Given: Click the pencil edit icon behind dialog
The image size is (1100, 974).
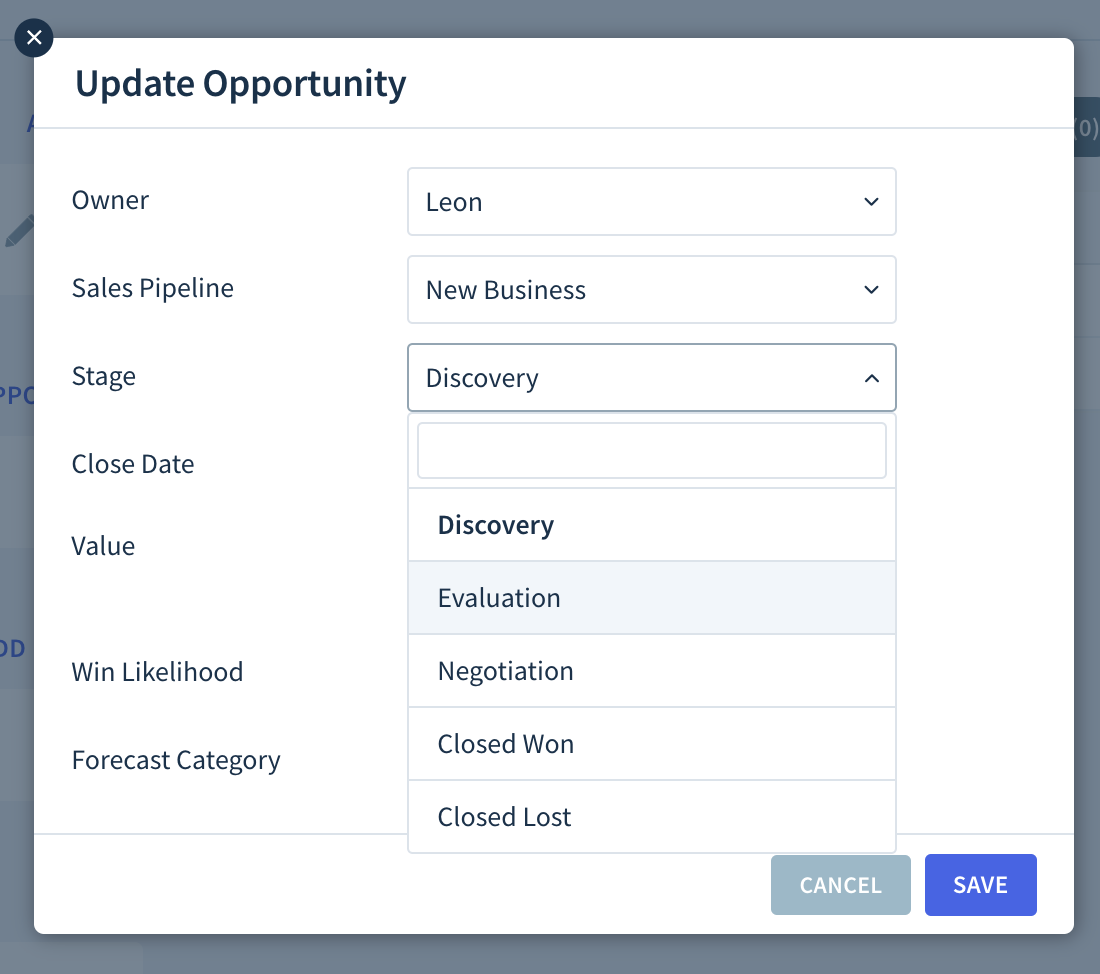Looking at the screenshot, I should [20, 231].
